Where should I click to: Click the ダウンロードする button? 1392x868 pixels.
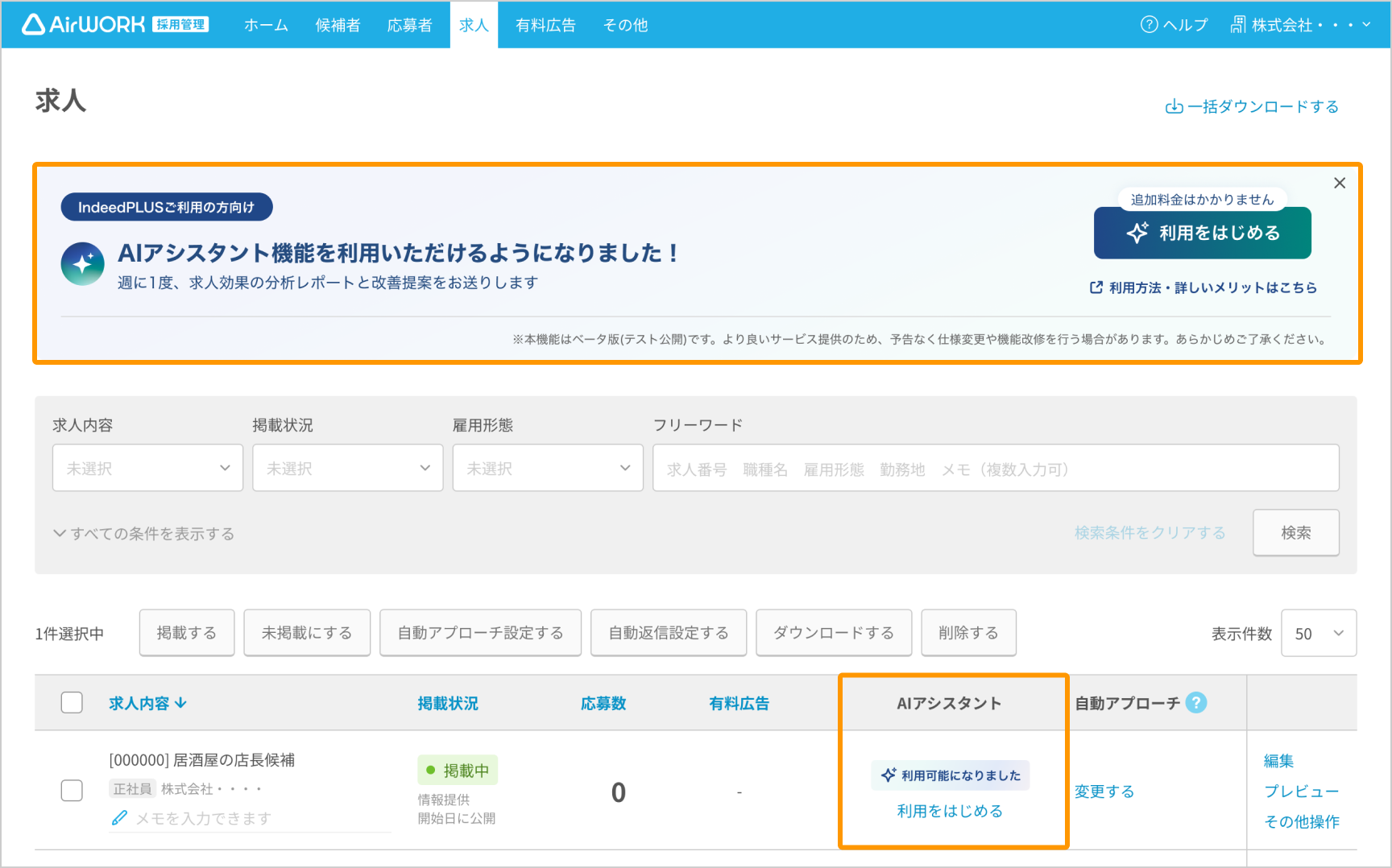[834, 633]
